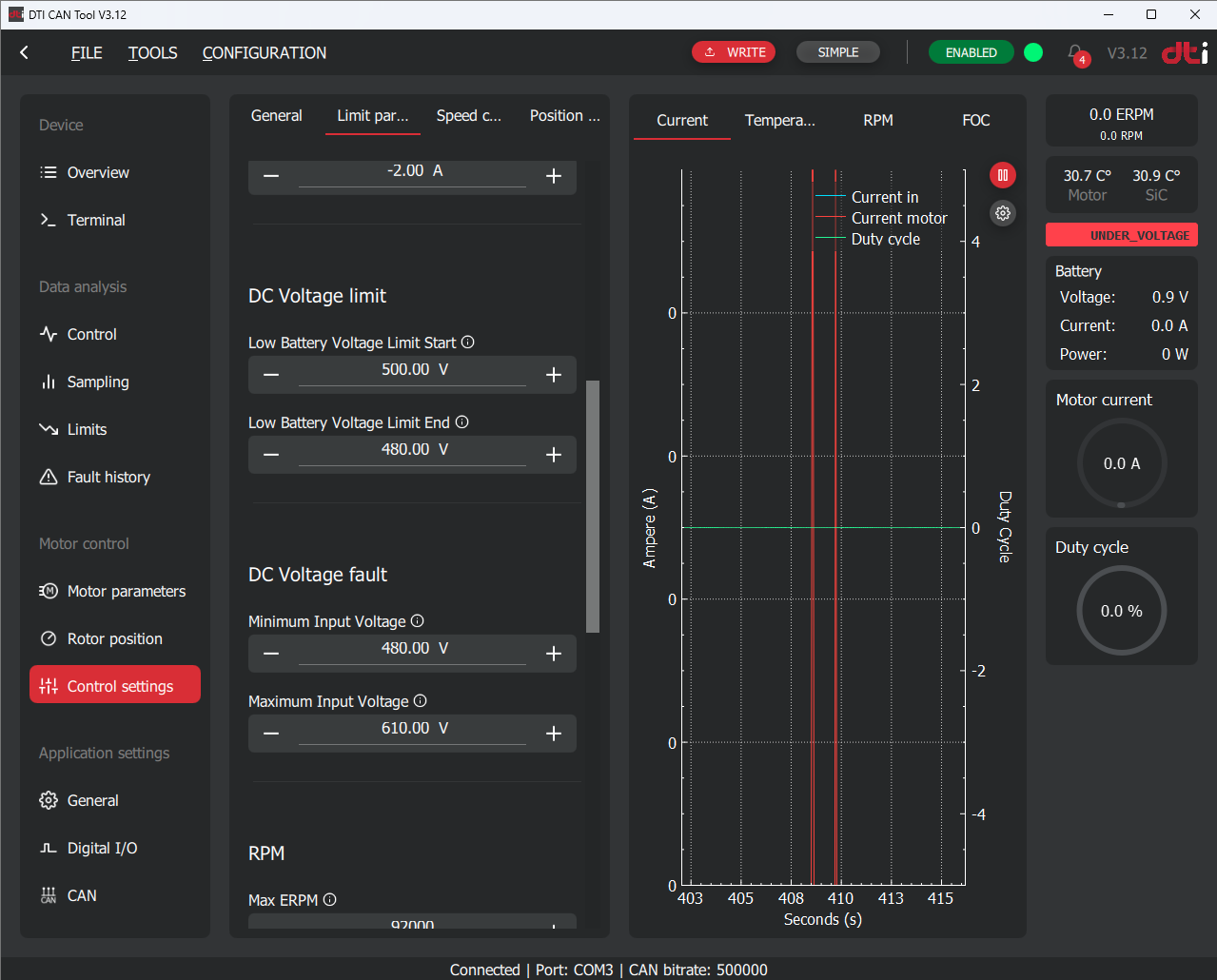
Task: Show the Temperature graph tab
Action: point(780,120)
